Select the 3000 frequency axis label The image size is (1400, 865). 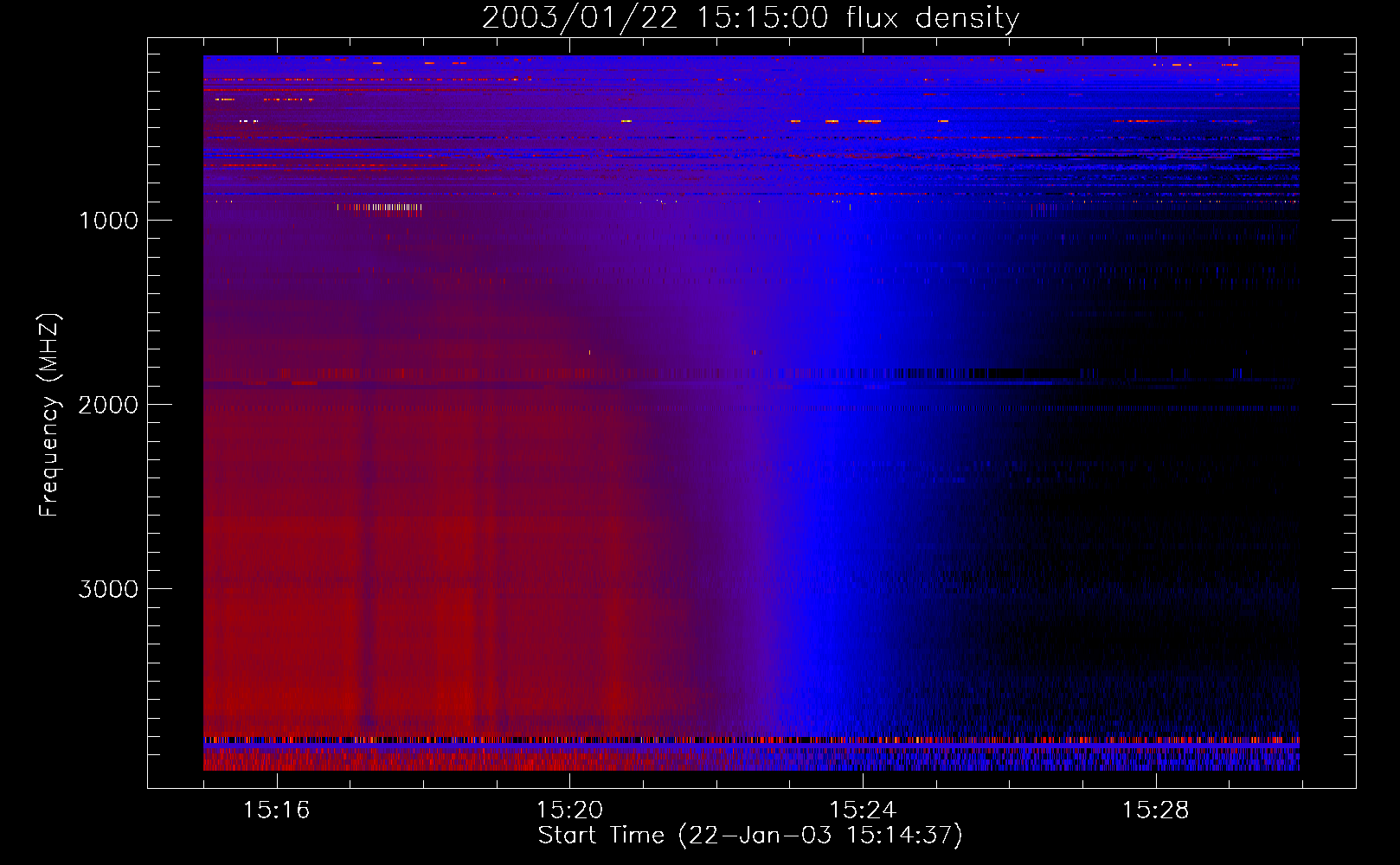click(x=108, y=589)
